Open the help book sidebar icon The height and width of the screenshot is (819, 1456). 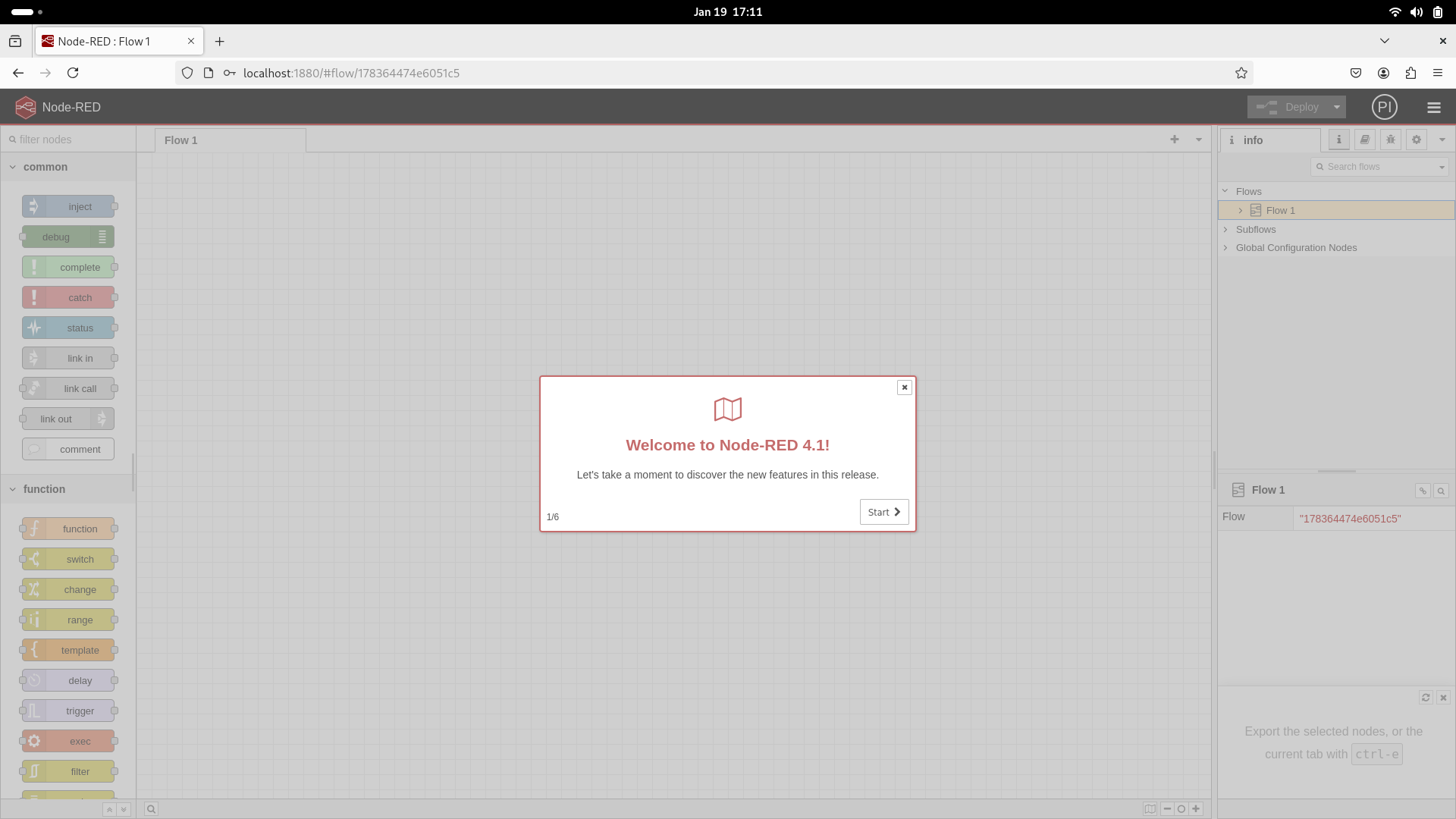click(x=1364, y=140)
